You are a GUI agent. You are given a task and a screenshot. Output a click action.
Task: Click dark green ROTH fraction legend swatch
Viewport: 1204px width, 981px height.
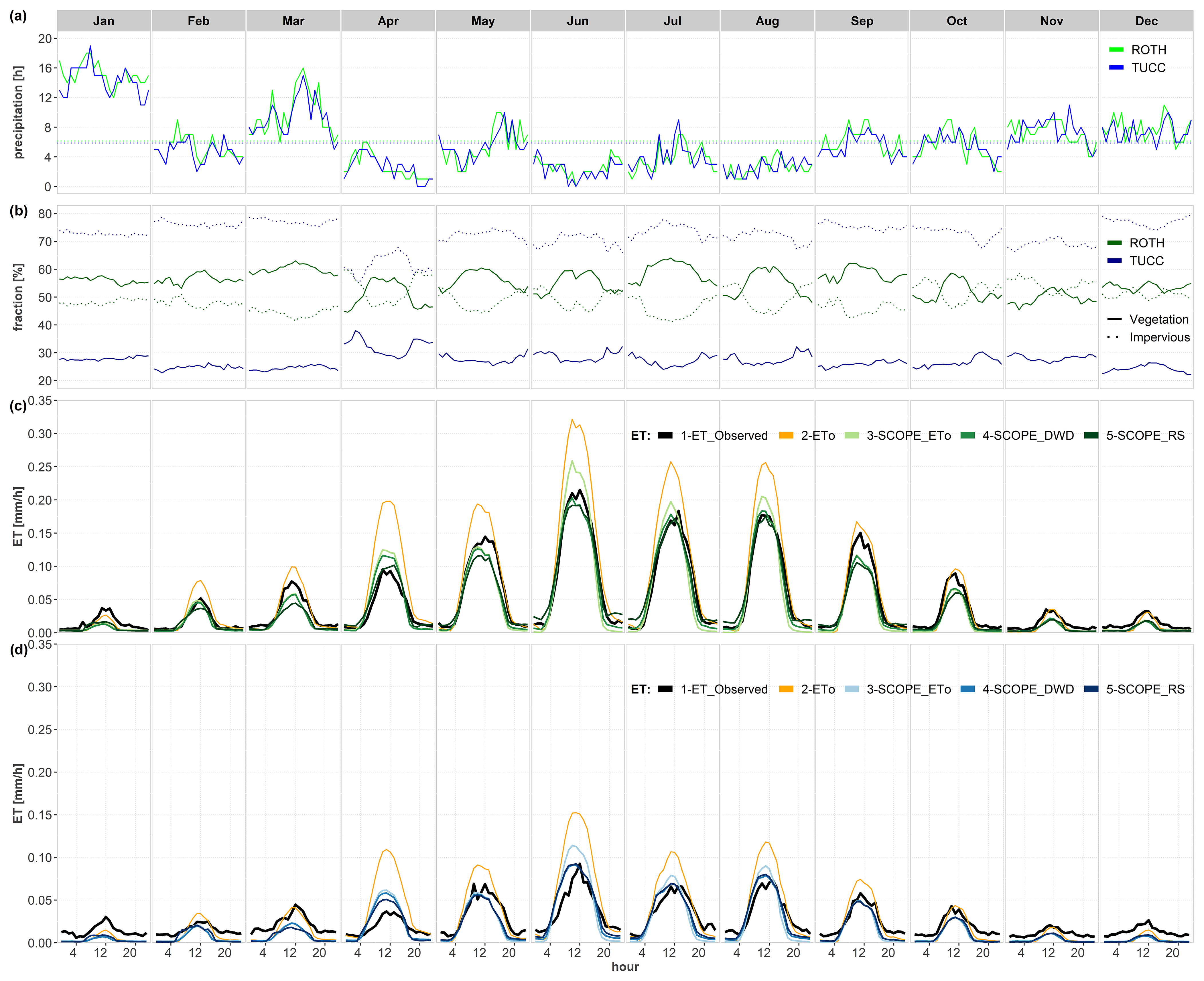(x=1114, y=243)
